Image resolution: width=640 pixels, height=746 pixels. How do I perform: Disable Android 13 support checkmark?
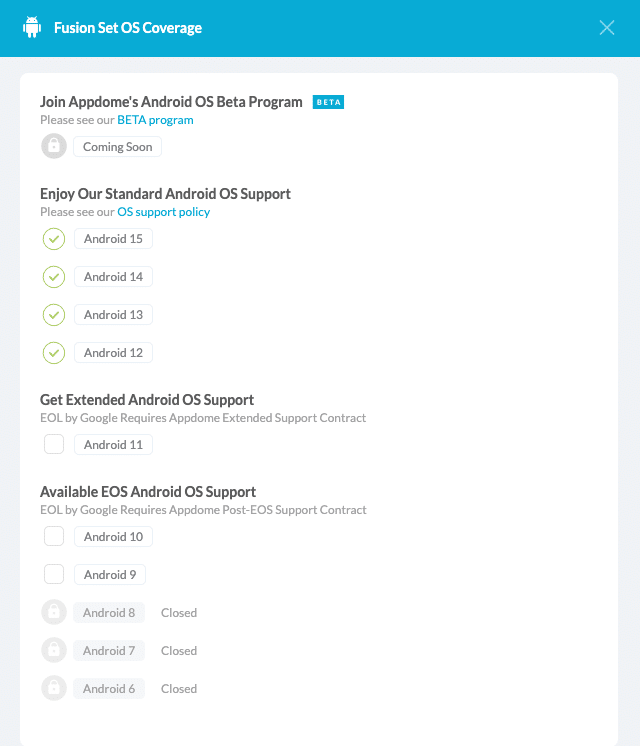point(54,315)
